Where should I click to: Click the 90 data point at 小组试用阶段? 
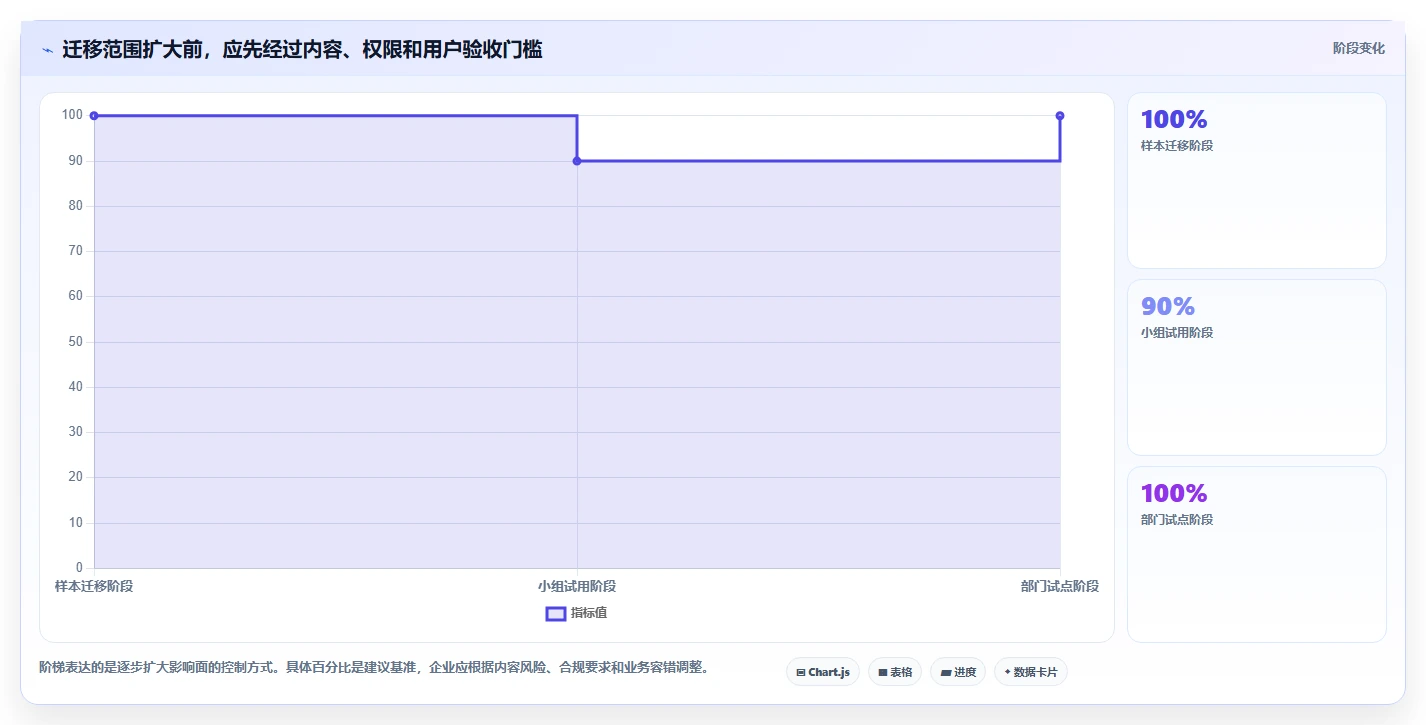click(577, 161)
